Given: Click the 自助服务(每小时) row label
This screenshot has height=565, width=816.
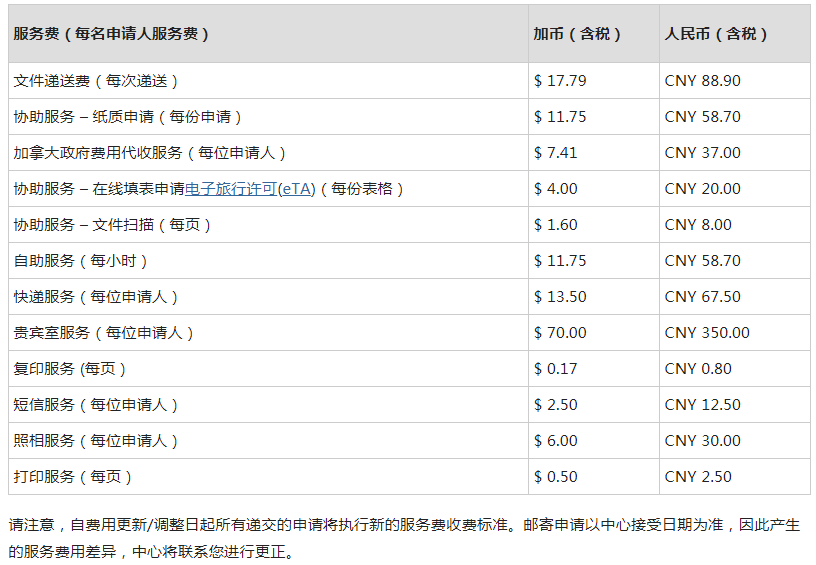Looking at the screenshot, I should [x=81, y=261].
